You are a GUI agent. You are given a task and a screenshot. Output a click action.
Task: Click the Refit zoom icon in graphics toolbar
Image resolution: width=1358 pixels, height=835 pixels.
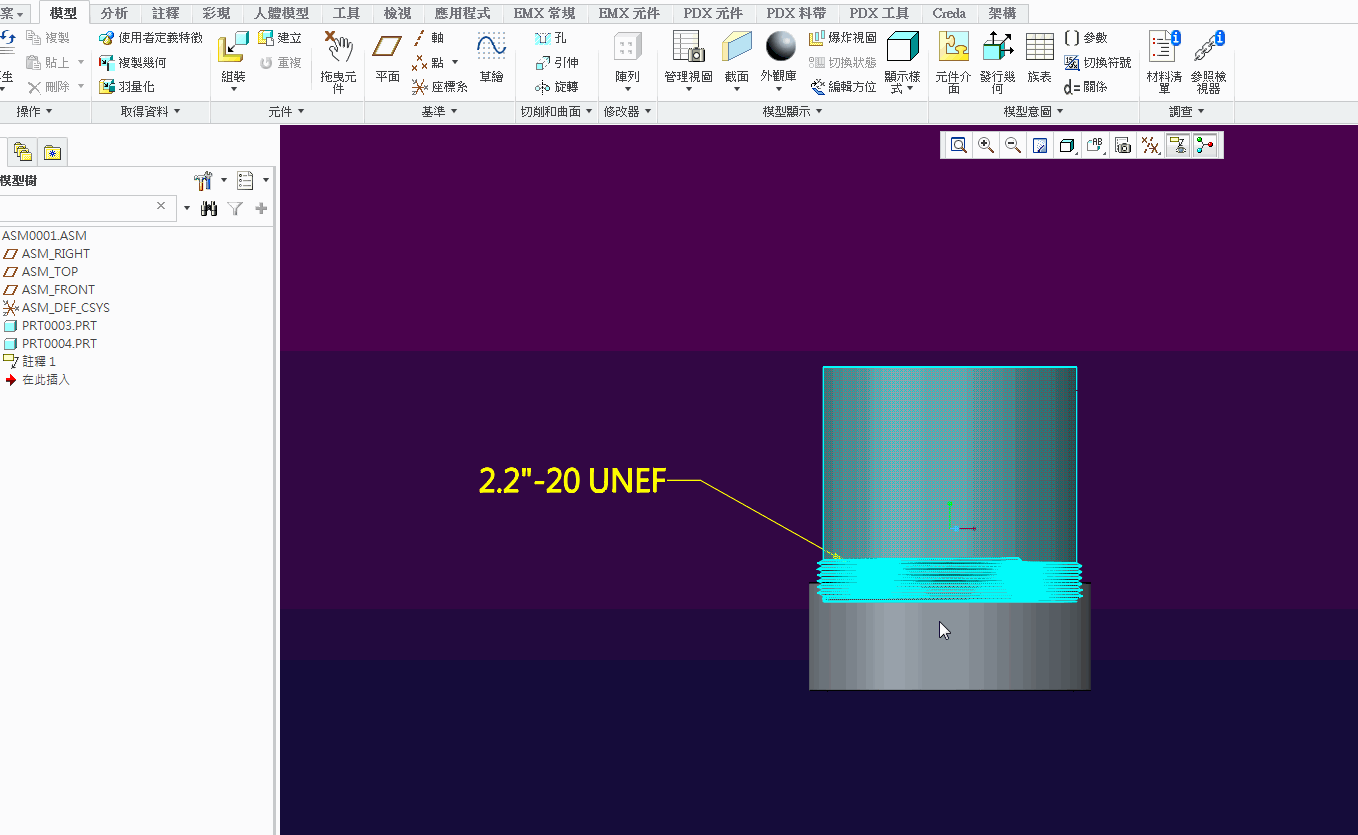tap(958, 146)
